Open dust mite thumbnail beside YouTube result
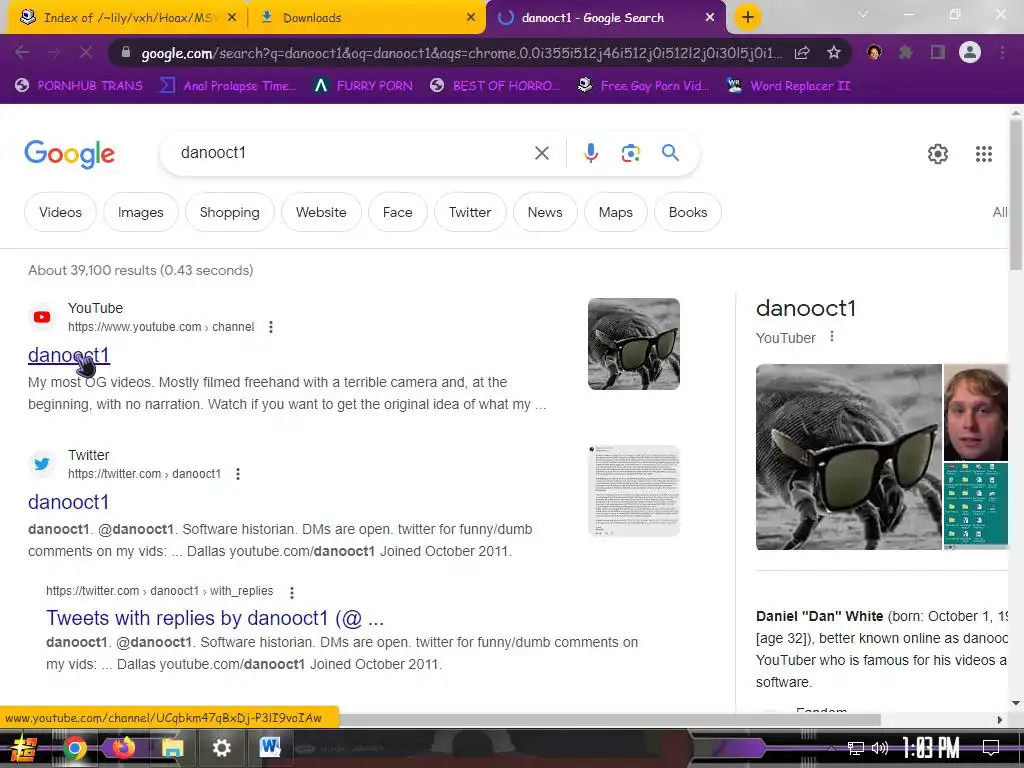 coord(633,344)
